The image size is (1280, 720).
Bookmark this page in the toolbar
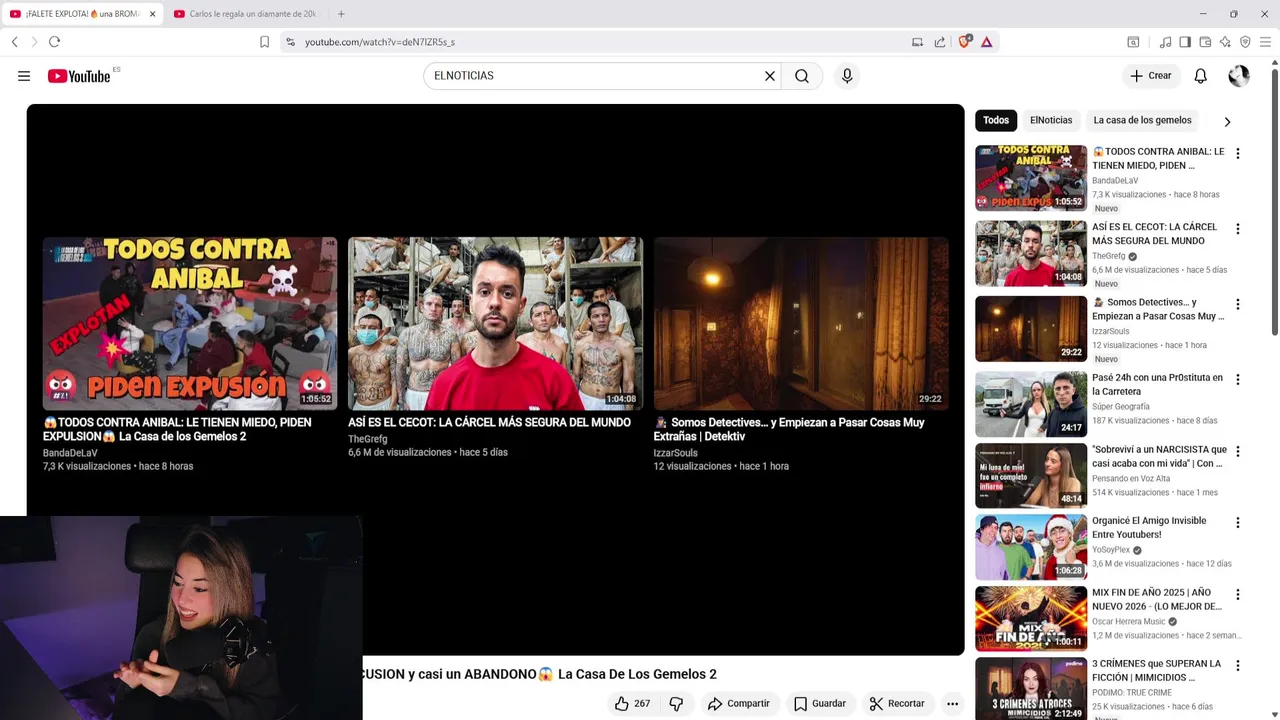point(264,42)
